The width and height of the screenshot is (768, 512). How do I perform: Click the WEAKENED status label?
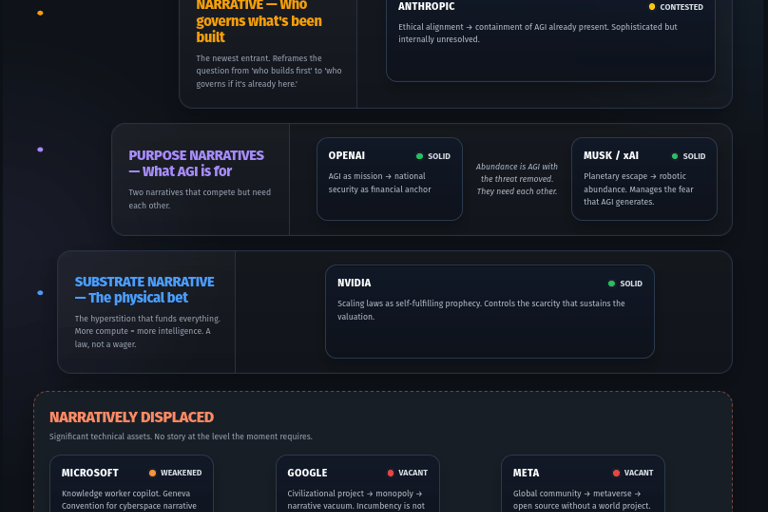point(181,473)
